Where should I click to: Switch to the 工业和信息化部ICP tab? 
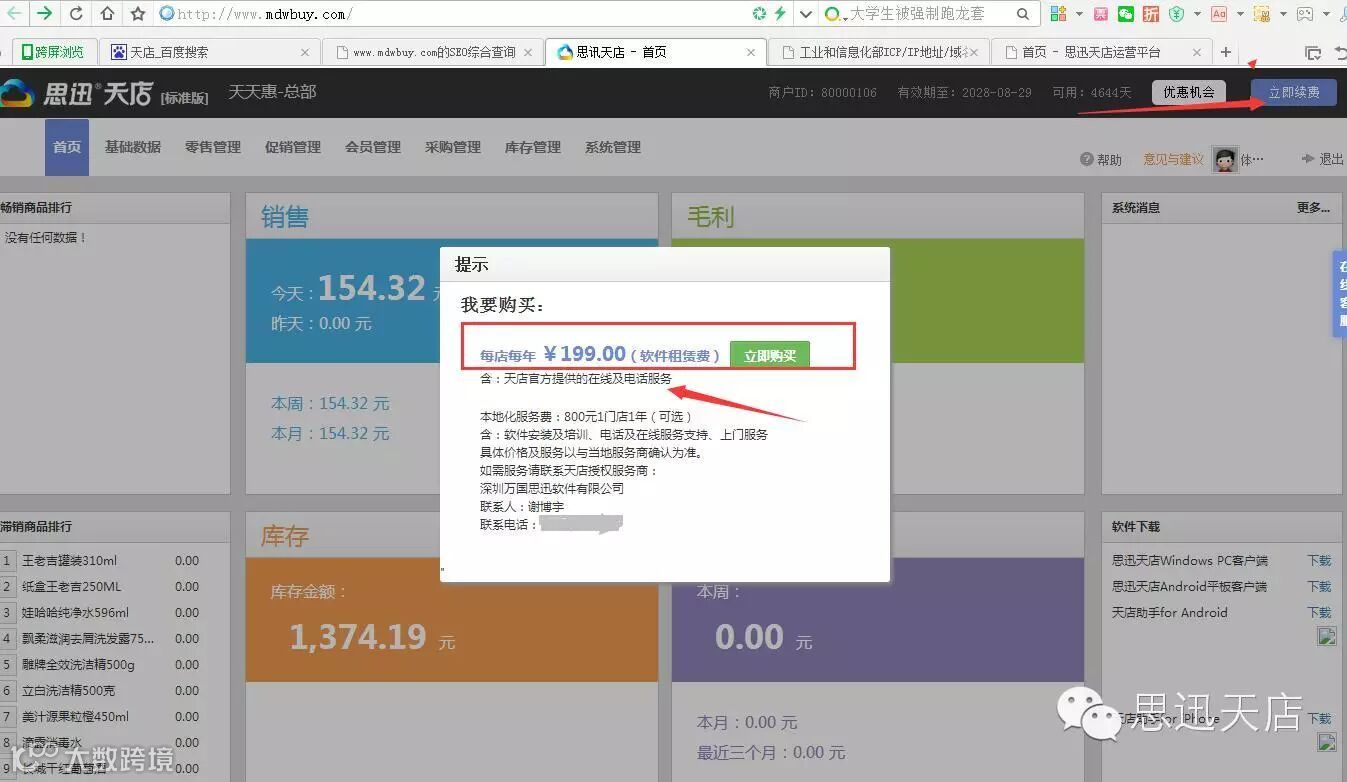(x=878, y=52)
